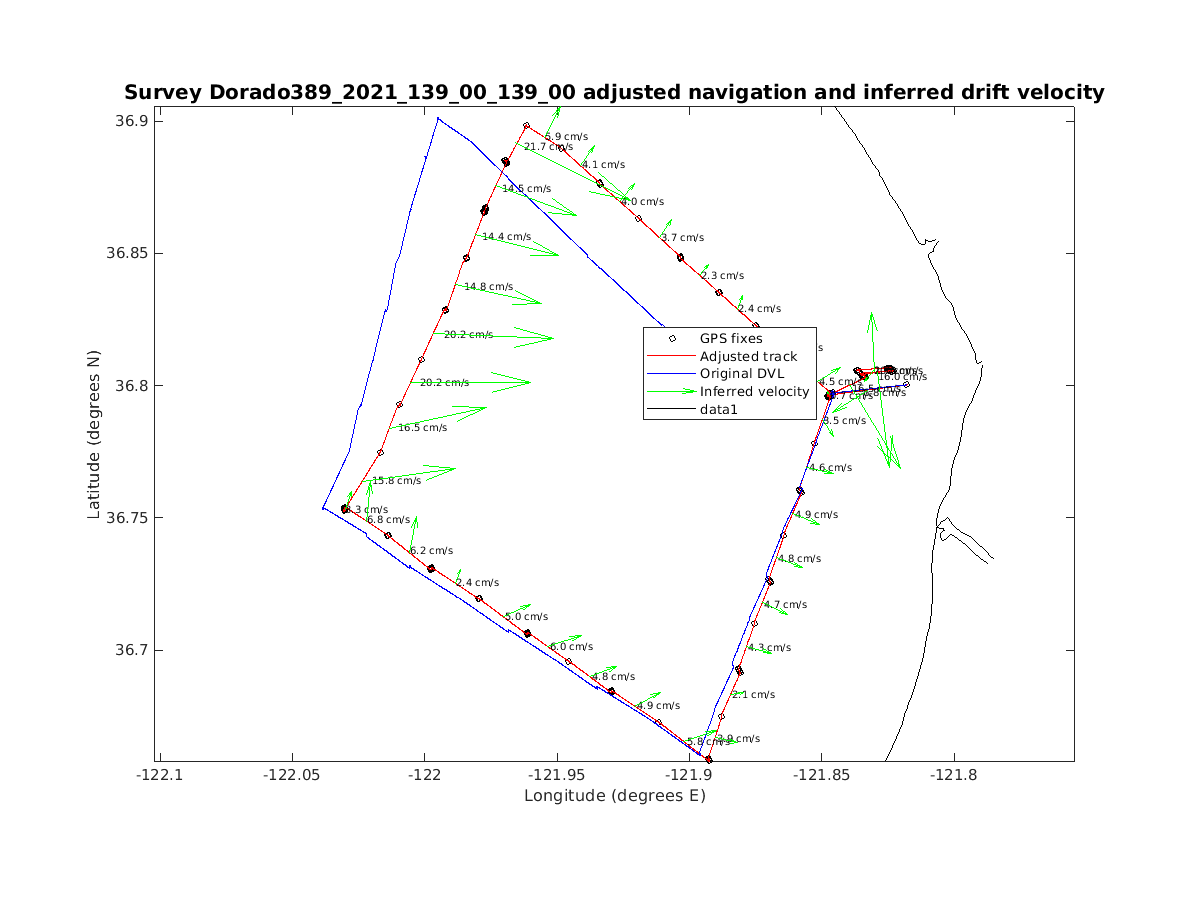
Task: Click the plot title text
Action: [614, 93]
